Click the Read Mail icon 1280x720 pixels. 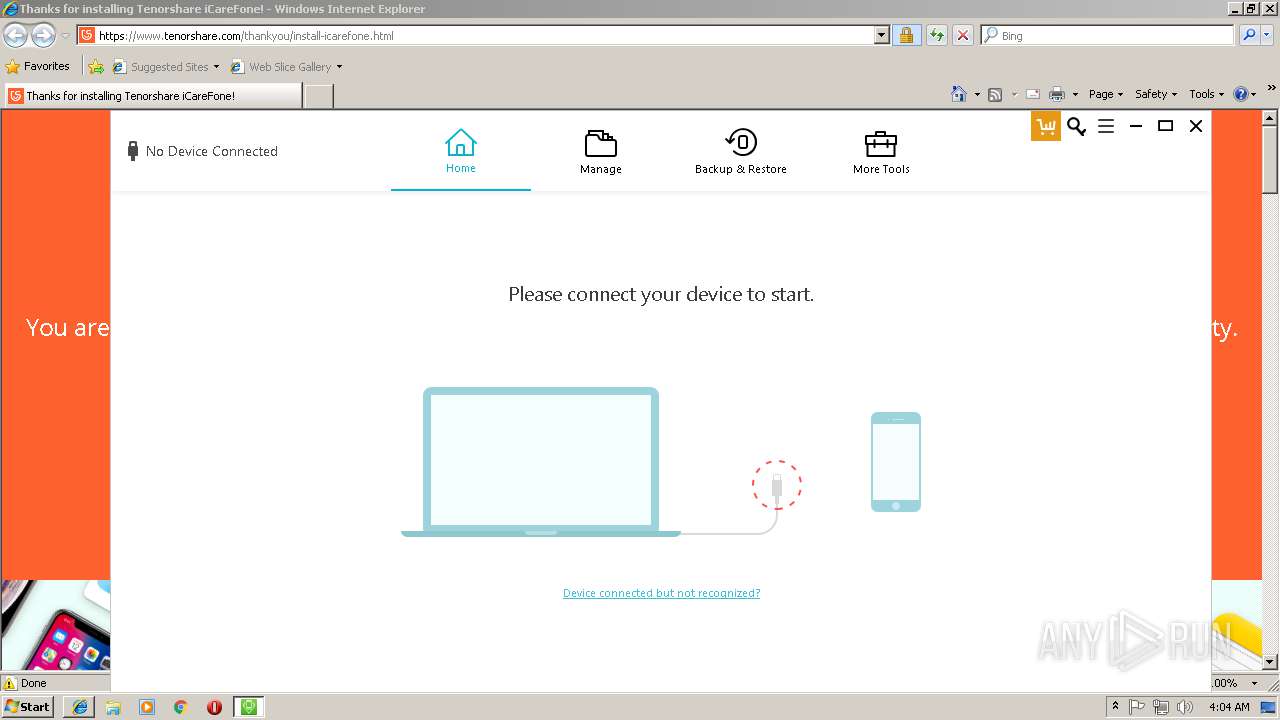pyautogui.click(x=1033, y=94)
